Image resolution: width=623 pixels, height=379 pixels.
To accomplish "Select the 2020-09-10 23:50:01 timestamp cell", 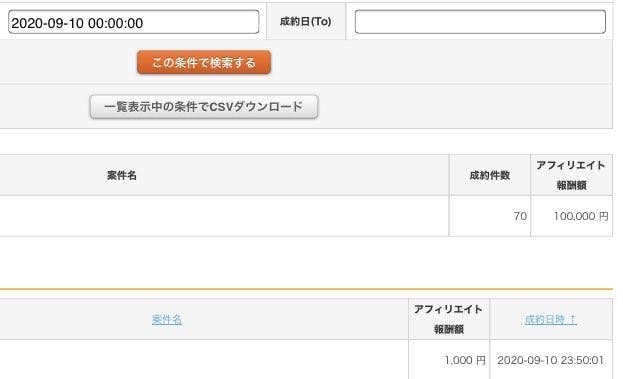I will 550,360.
